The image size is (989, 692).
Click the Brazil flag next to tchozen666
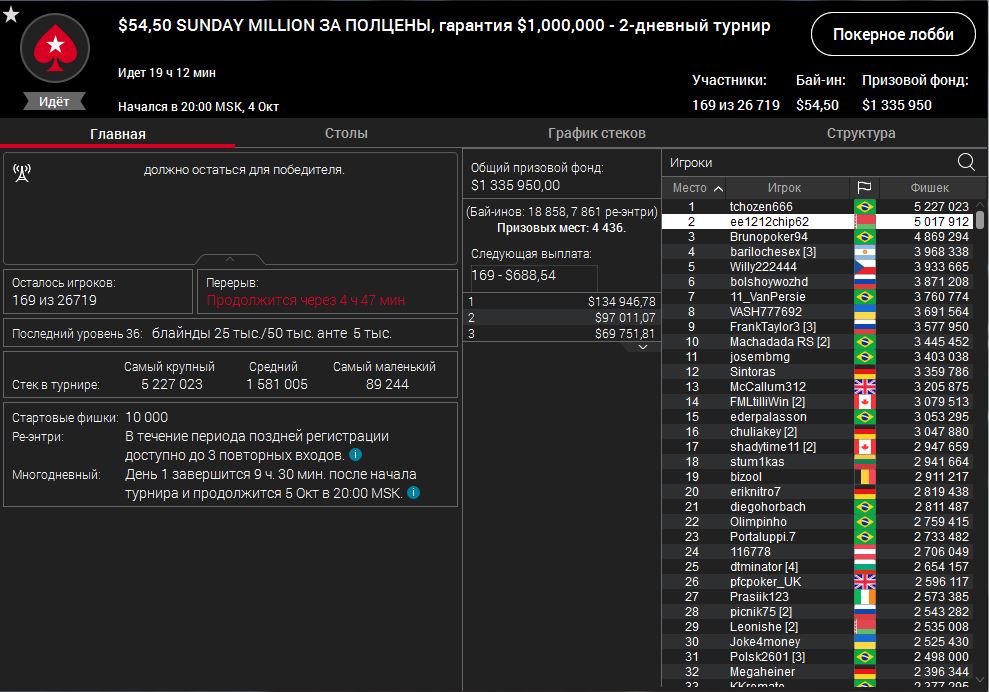[864, 206]
